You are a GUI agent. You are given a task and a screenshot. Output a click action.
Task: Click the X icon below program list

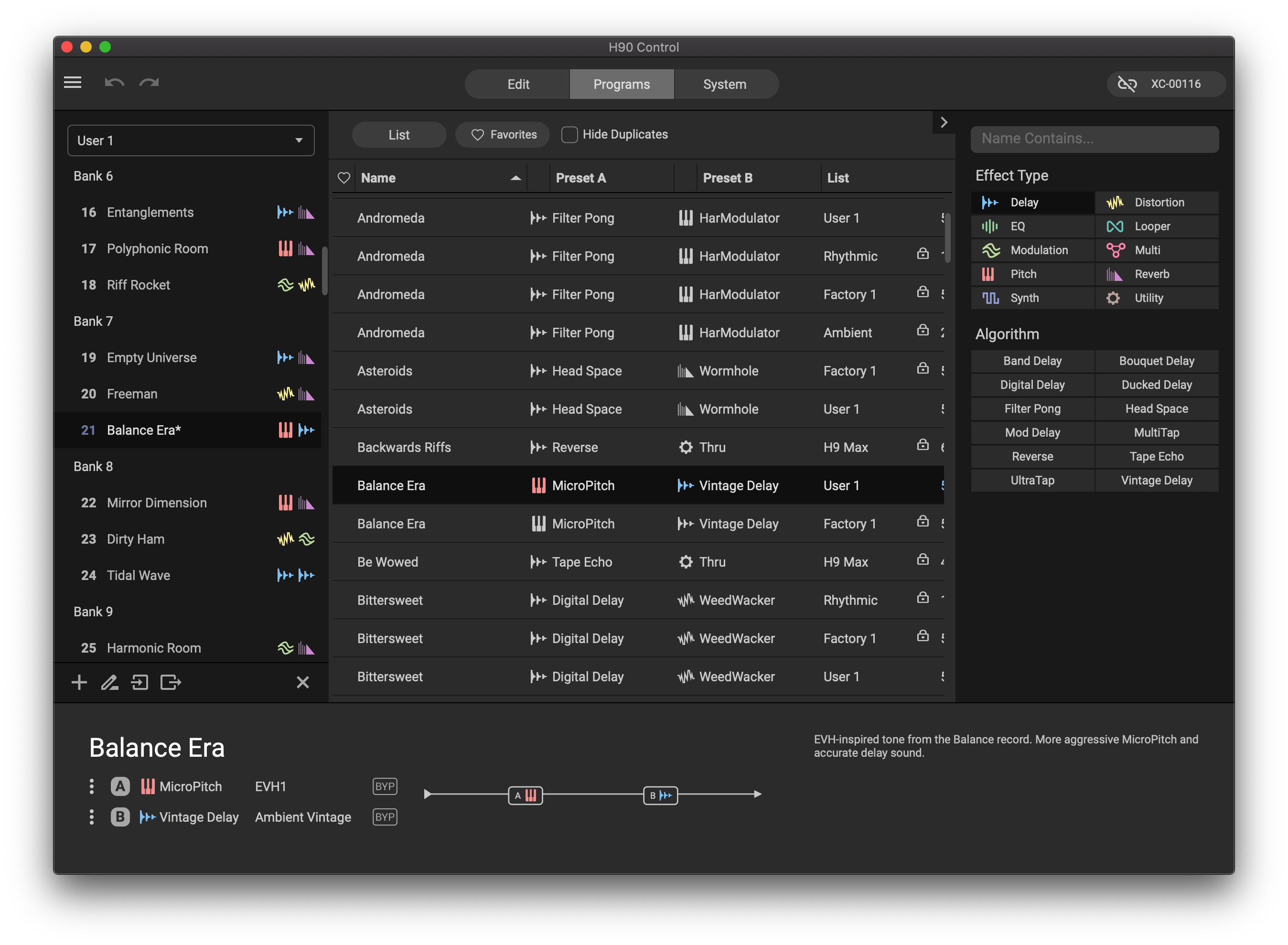click(x=302, y=682)
